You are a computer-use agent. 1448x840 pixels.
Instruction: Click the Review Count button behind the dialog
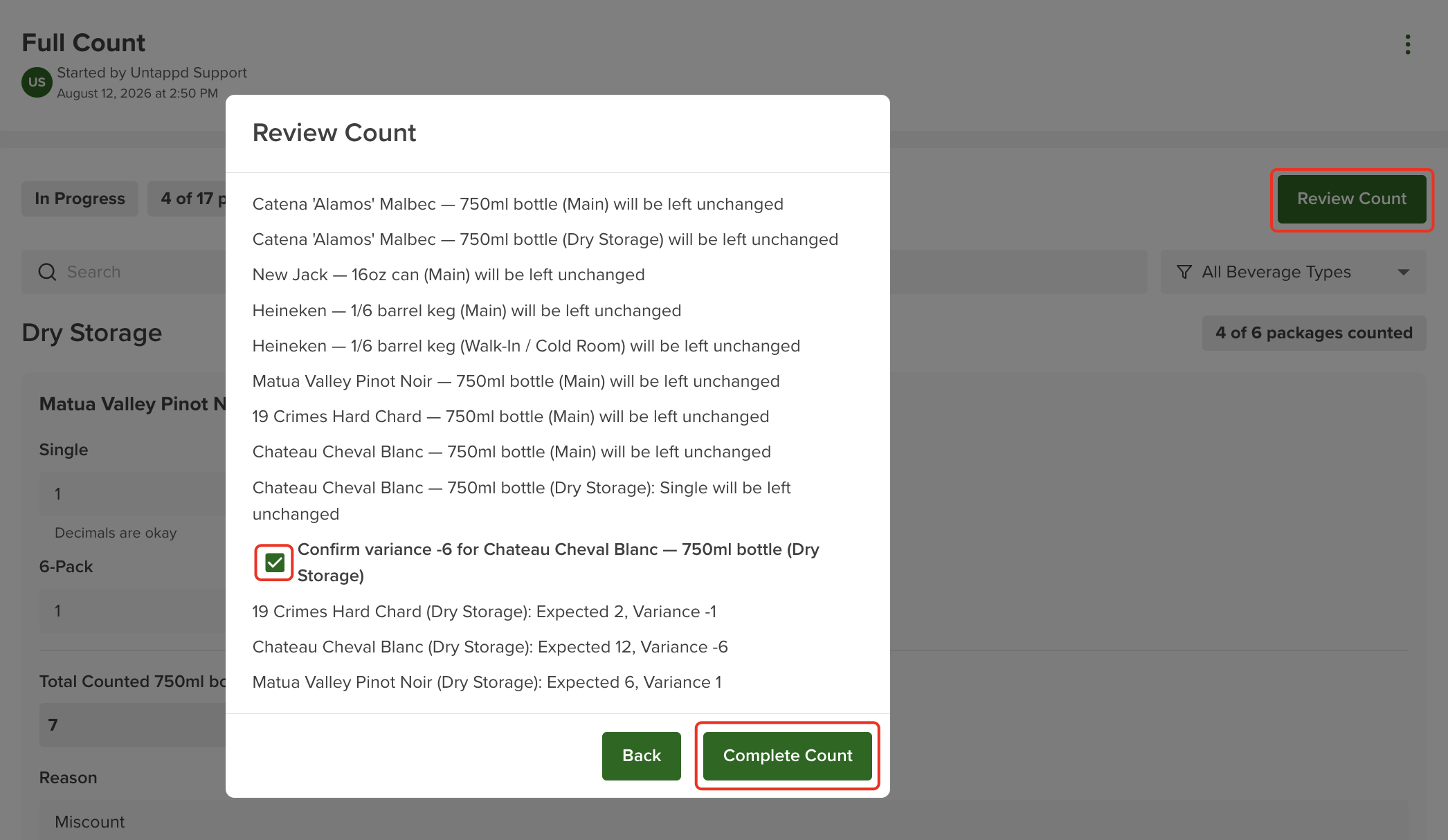tap(1352, 199)
